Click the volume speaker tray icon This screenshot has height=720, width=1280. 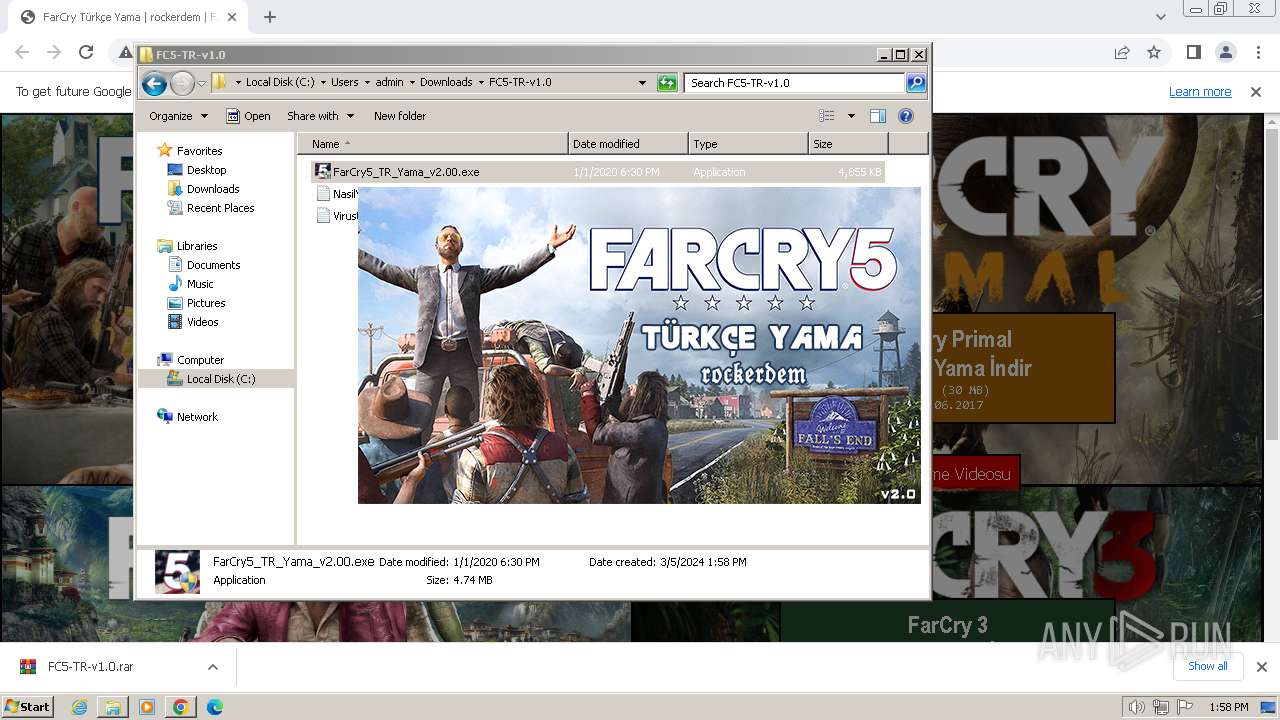pos(1137,707)
